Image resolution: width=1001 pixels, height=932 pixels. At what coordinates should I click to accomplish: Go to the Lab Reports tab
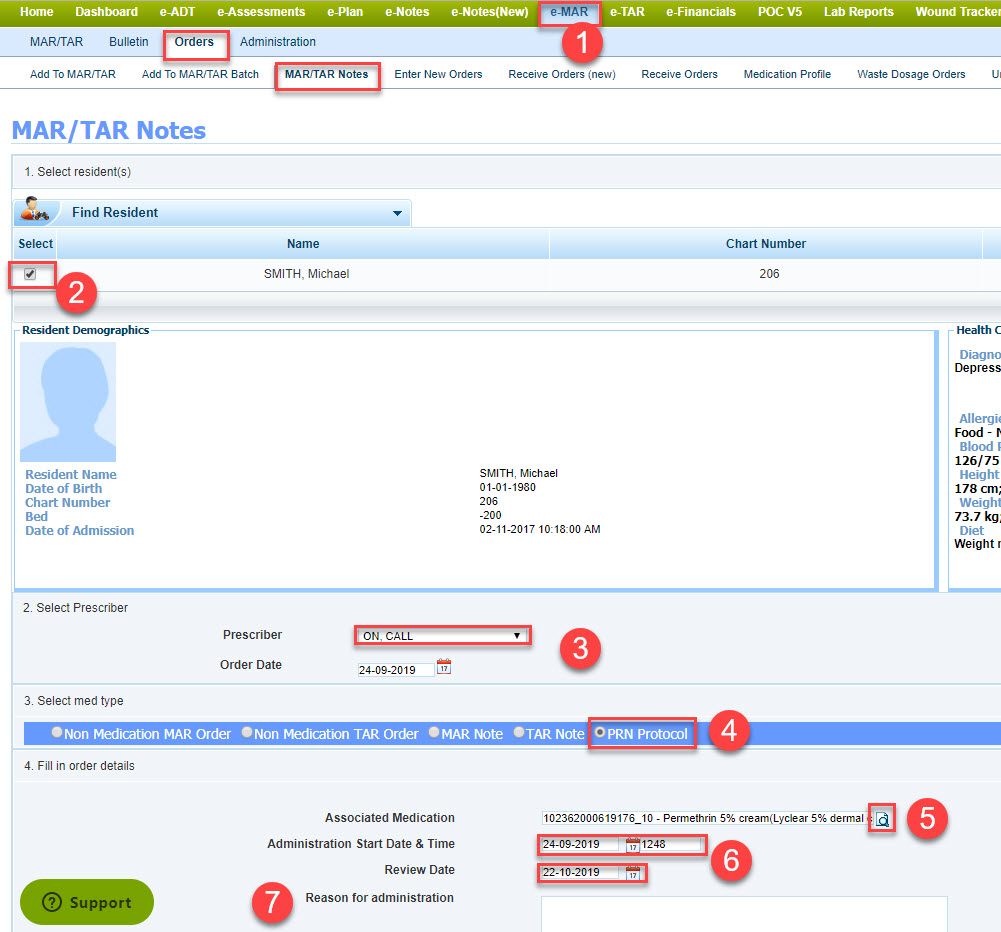point(858,12)
